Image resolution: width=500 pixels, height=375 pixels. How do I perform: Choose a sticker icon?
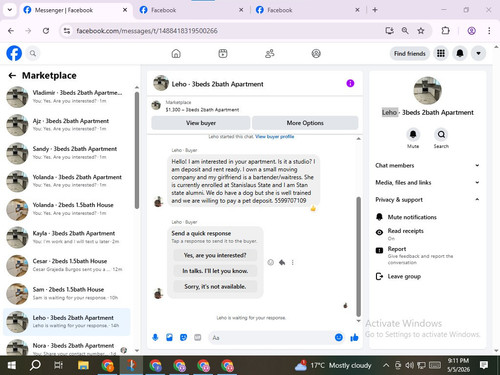[x=183, y=338]
